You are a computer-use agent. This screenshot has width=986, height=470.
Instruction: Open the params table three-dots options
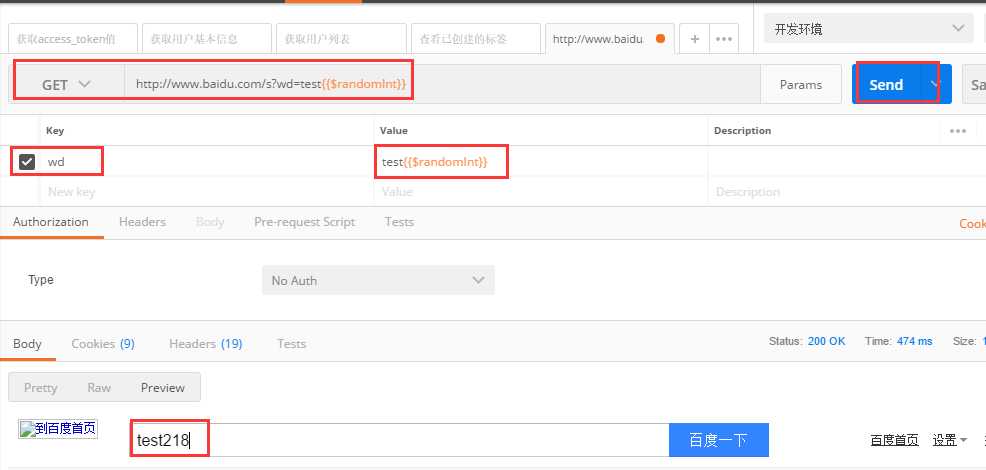coord(958,131)
